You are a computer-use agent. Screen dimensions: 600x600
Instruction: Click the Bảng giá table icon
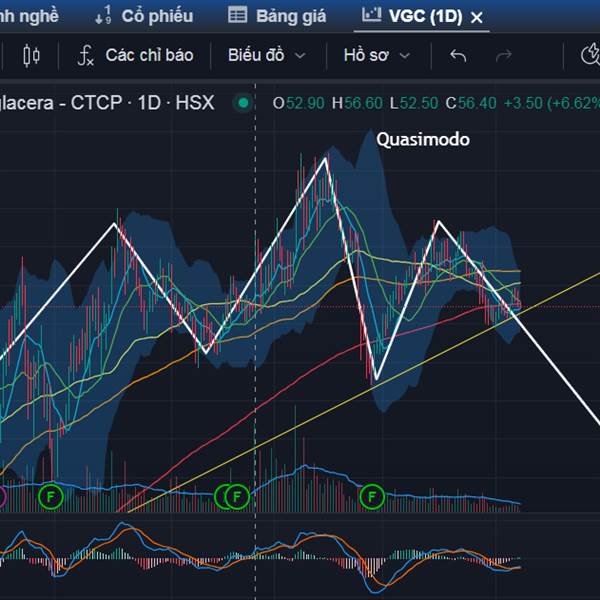tap(238, 15)
